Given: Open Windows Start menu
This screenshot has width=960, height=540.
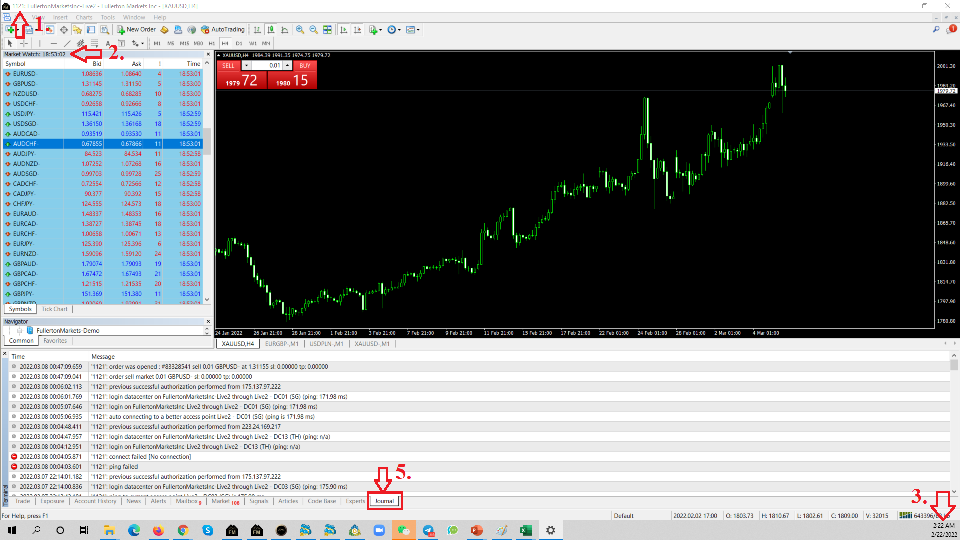Looking at the screenshot, I should [11, 530].
